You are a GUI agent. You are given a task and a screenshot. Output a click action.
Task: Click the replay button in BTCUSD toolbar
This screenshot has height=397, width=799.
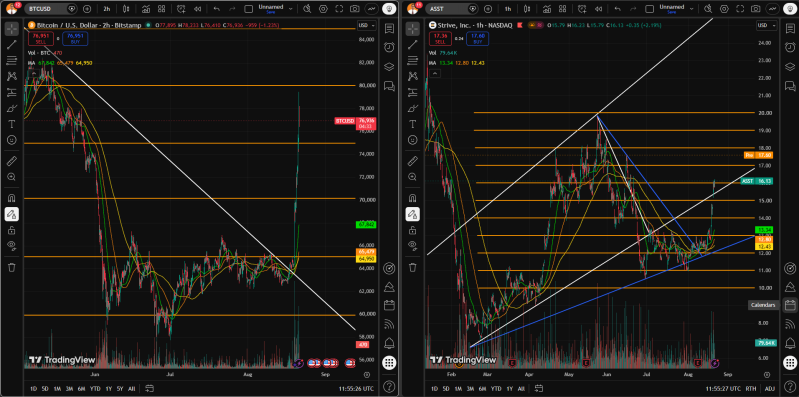pyautogui.click(x=197, y=9)
